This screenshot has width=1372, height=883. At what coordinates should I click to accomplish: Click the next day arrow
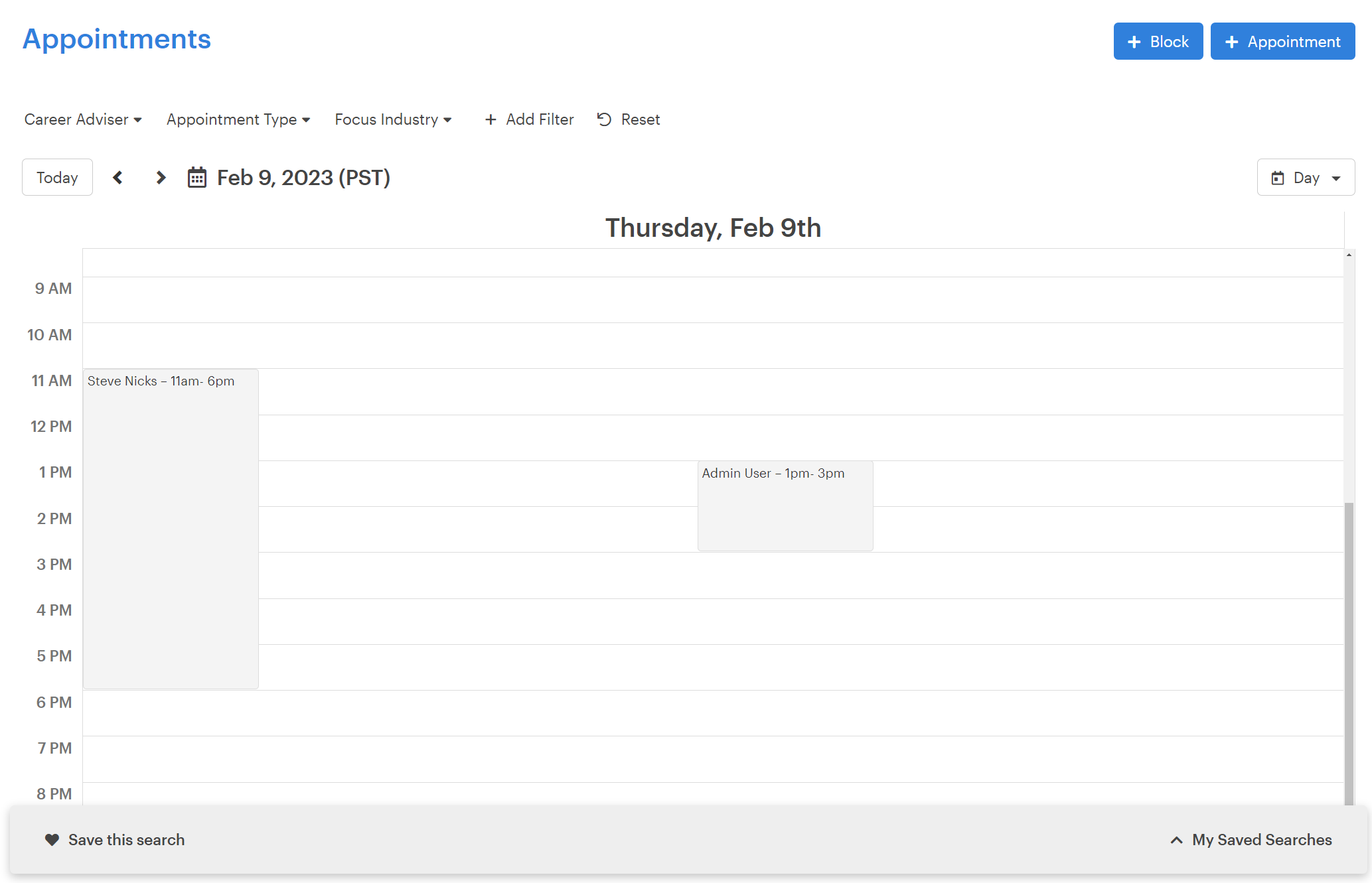tap(161, 178)
